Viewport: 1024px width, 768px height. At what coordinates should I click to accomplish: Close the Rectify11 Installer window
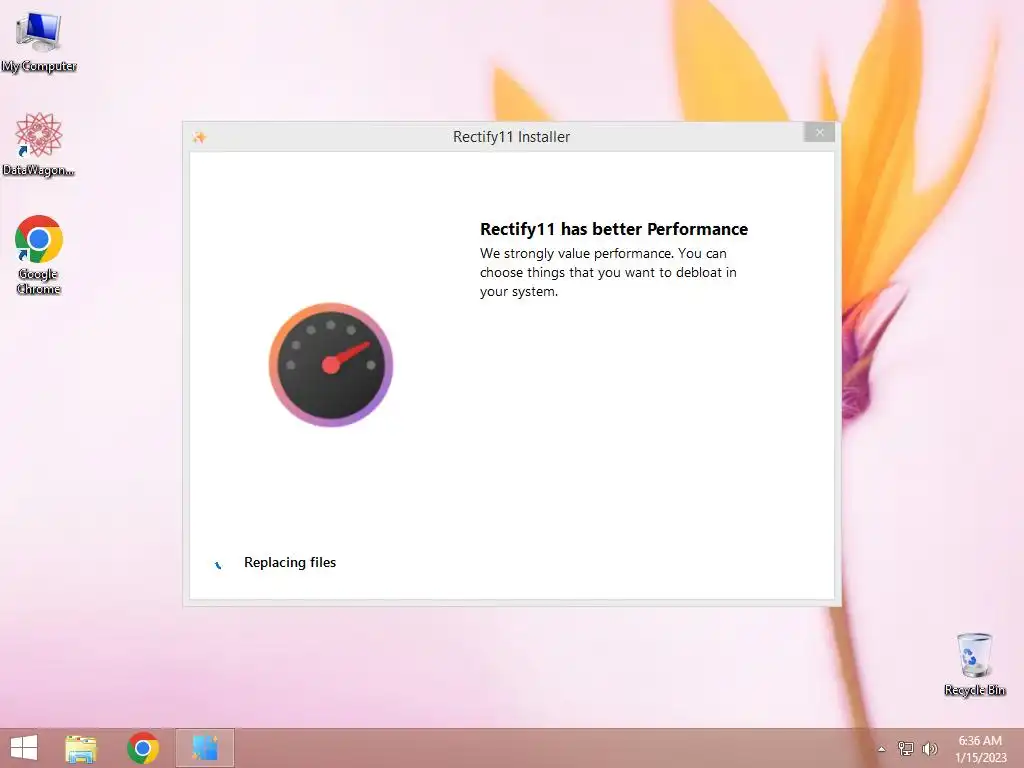tap(820, 133)
